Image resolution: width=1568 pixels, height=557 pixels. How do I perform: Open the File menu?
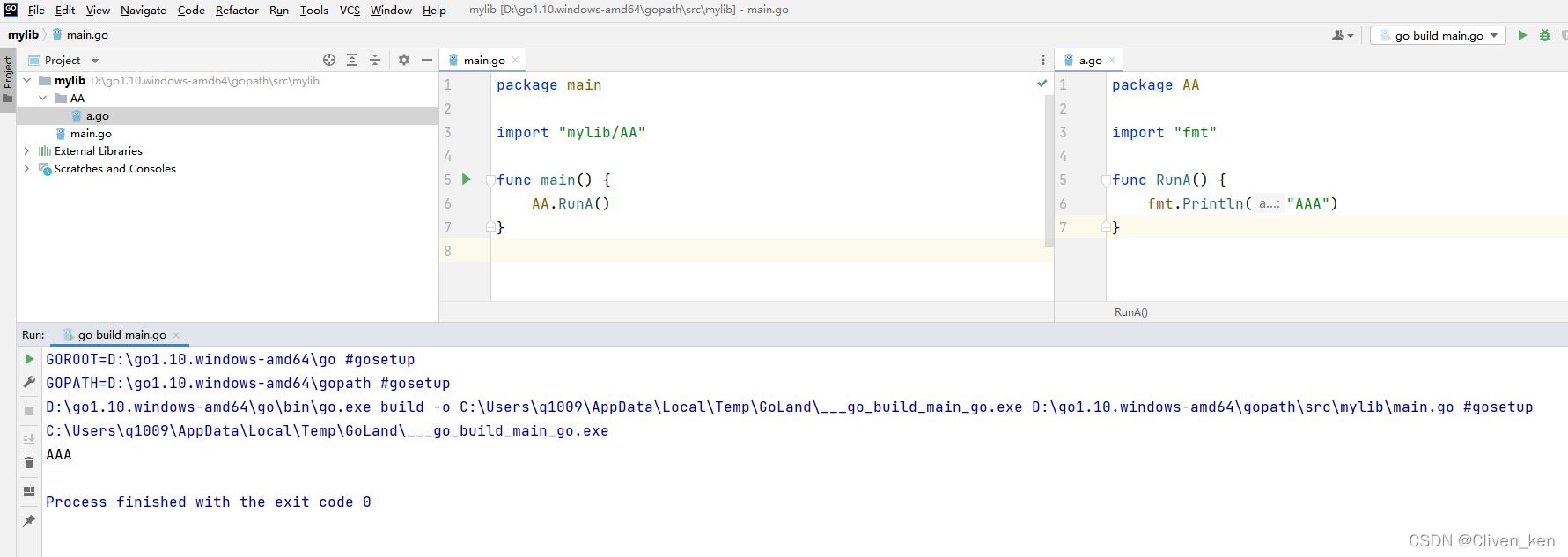[36, 10]
